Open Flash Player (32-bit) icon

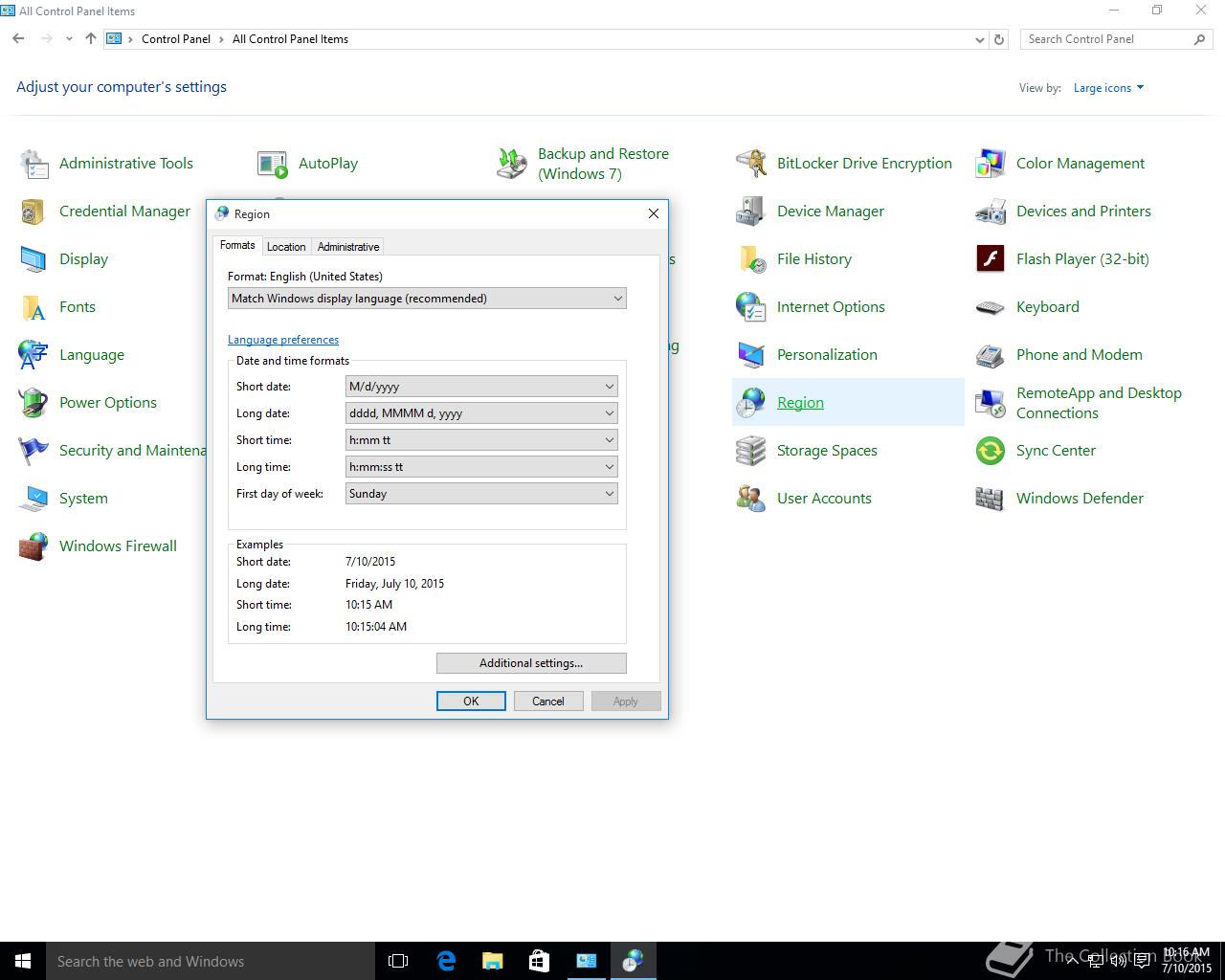point(991,259)
